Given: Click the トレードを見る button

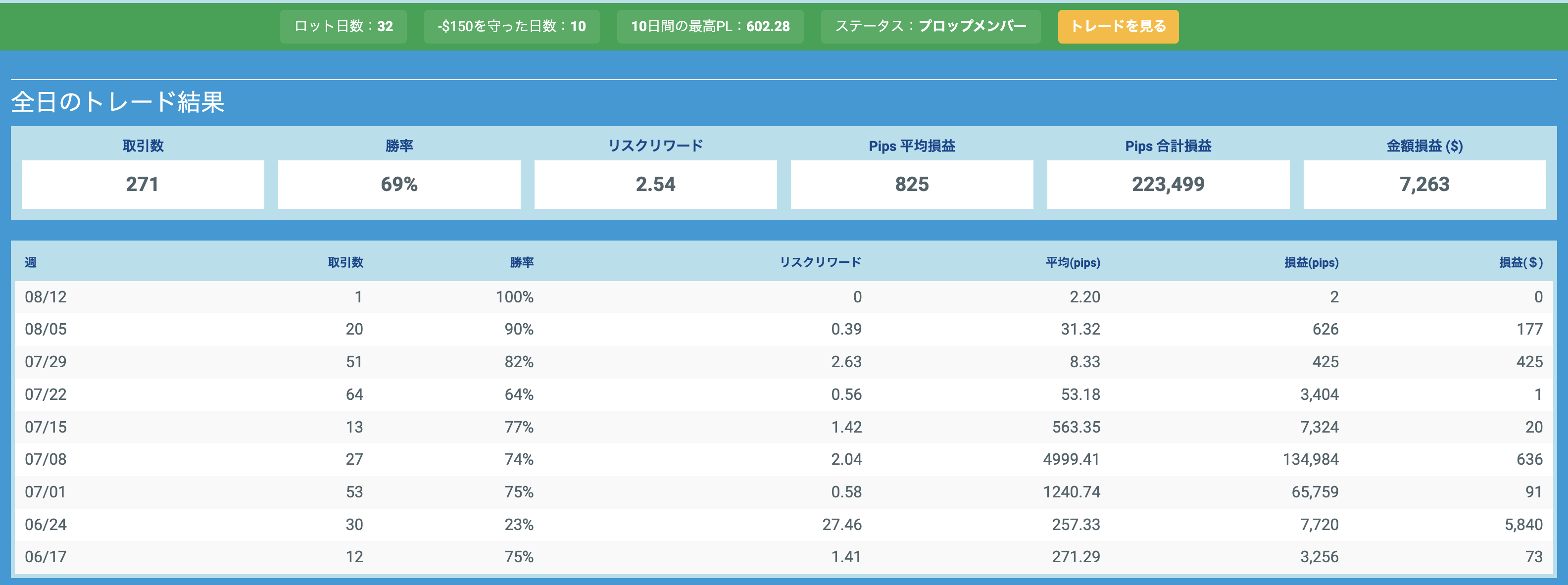Looking at the screenshot, I should [1118, 26].
